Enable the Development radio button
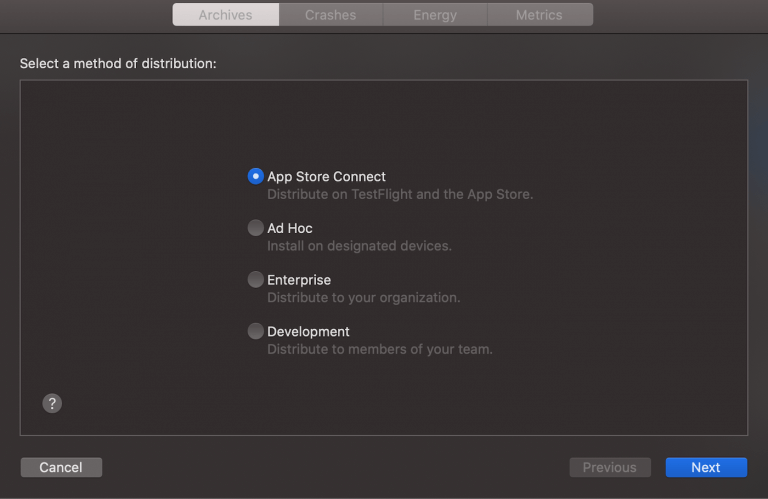Viewport: 768px width, 499px height. tap(256, 331)
